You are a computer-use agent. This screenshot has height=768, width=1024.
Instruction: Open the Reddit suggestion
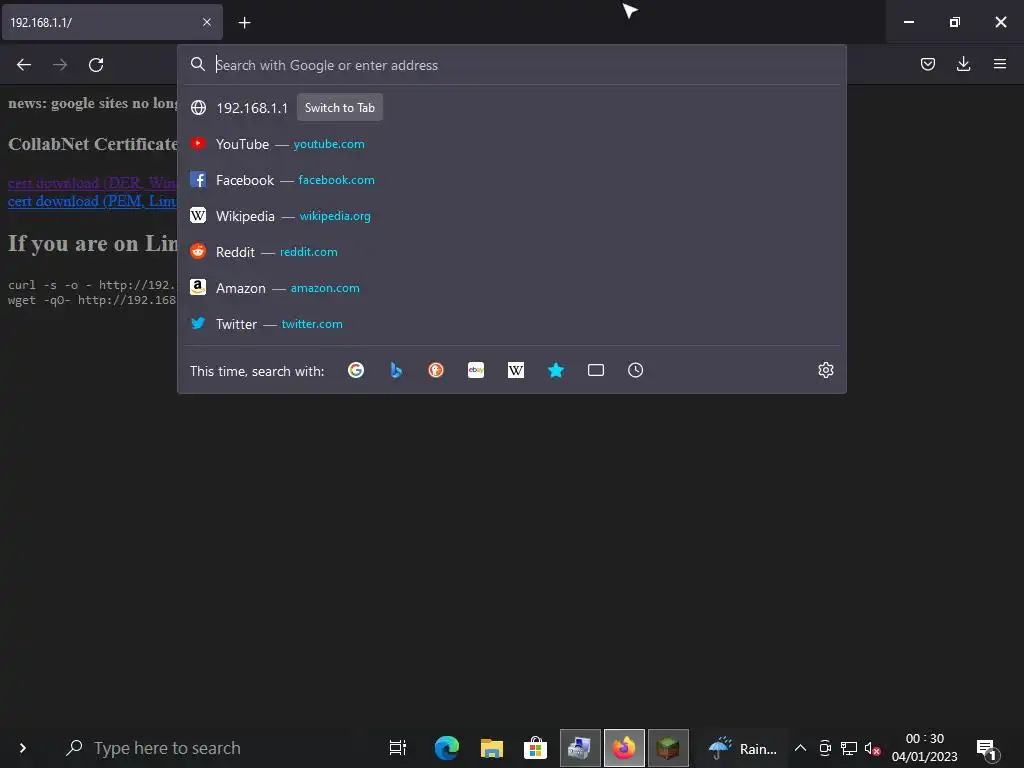point(511,251)
